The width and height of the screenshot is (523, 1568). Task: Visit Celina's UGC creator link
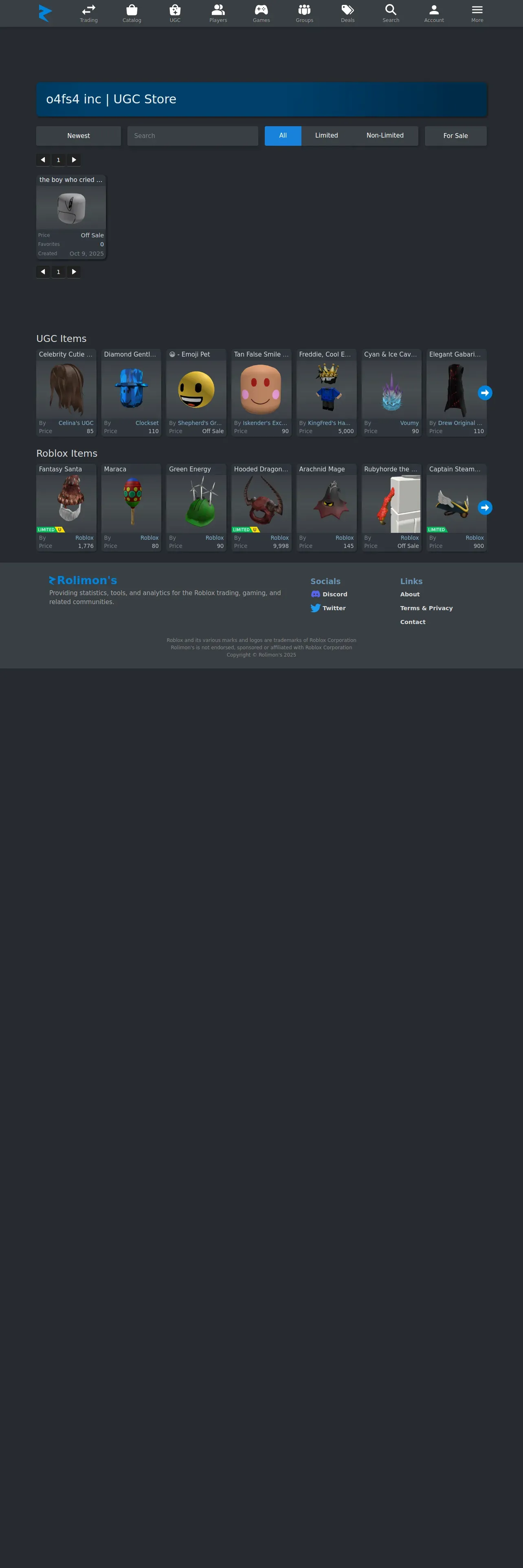pyautogui.click(x=76, y=423)
